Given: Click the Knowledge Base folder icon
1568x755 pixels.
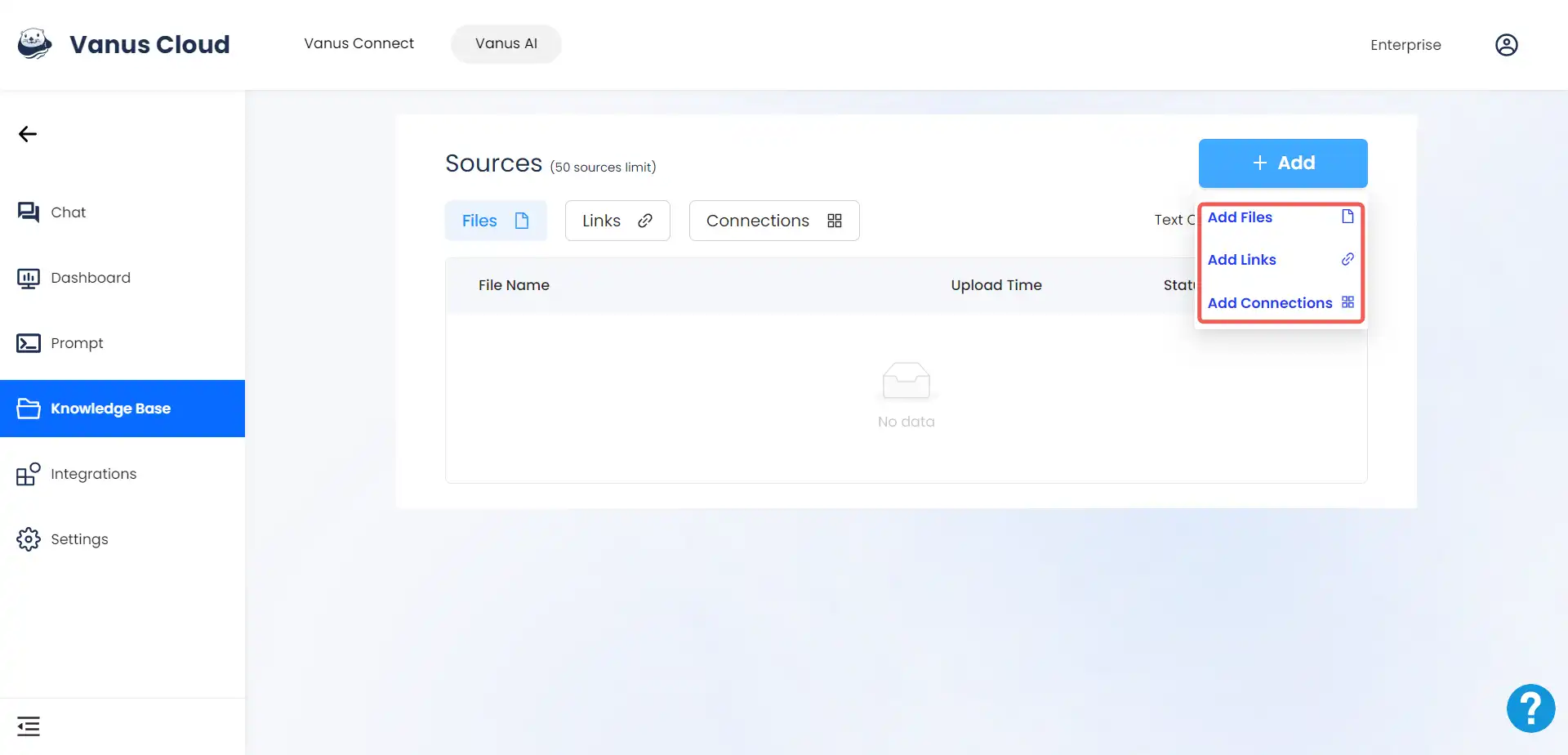Looking at the screenshot, I should pos(29,409).
